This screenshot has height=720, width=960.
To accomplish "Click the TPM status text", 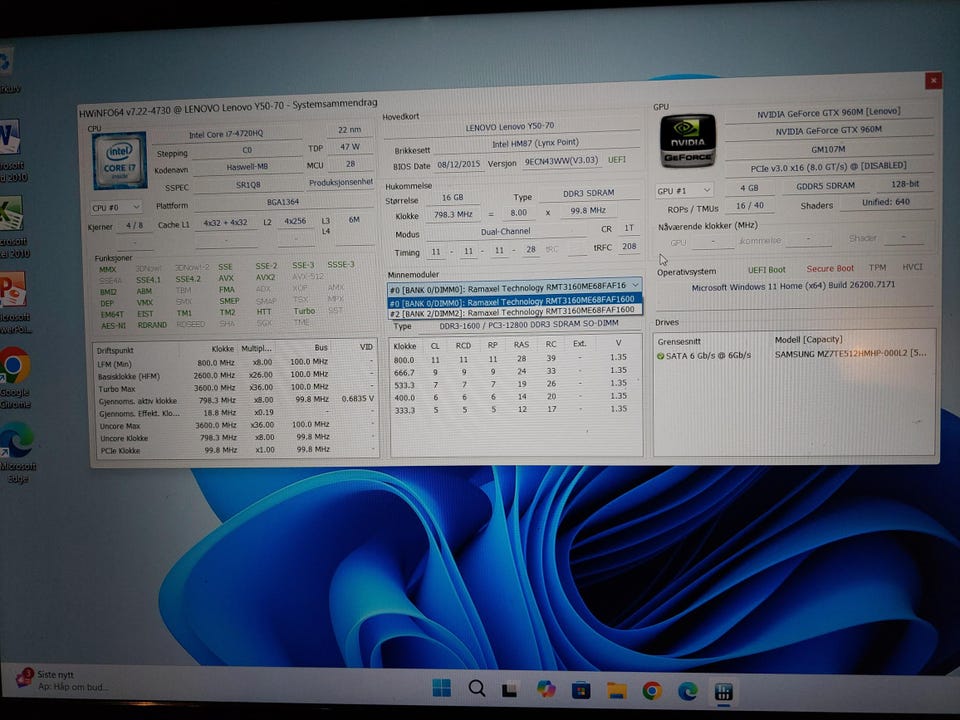I will [877, 268].
